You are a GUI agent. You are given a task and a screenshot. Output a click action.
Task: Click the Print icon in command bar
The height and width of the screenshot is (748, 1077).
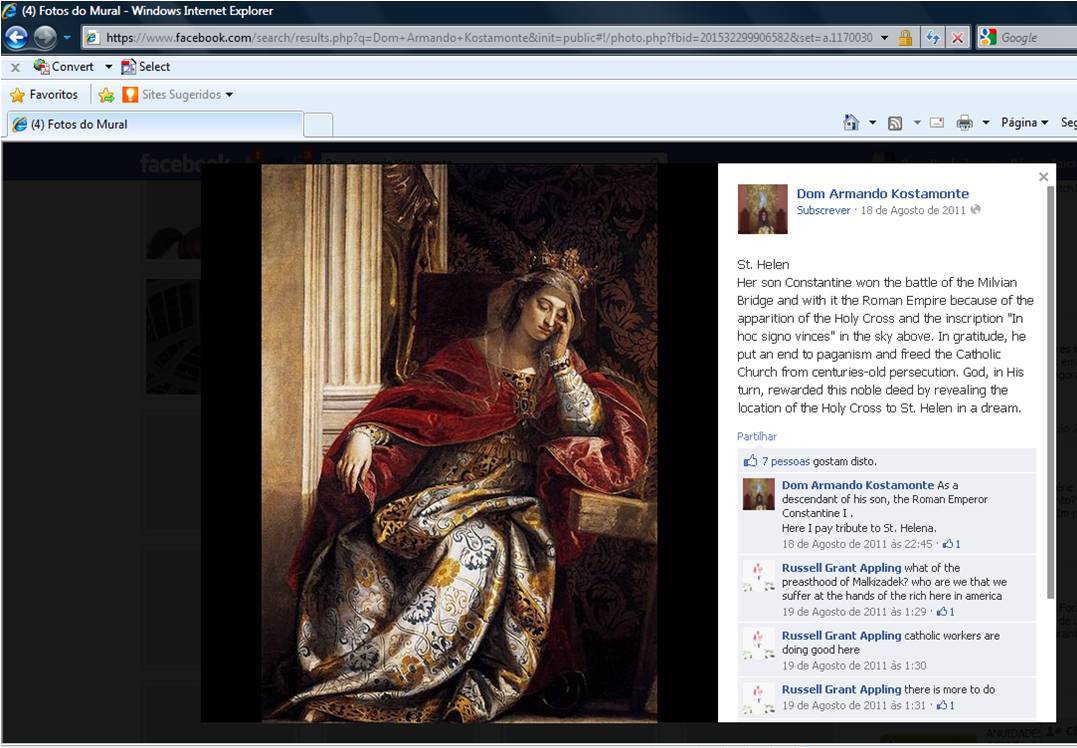[964, 123]
